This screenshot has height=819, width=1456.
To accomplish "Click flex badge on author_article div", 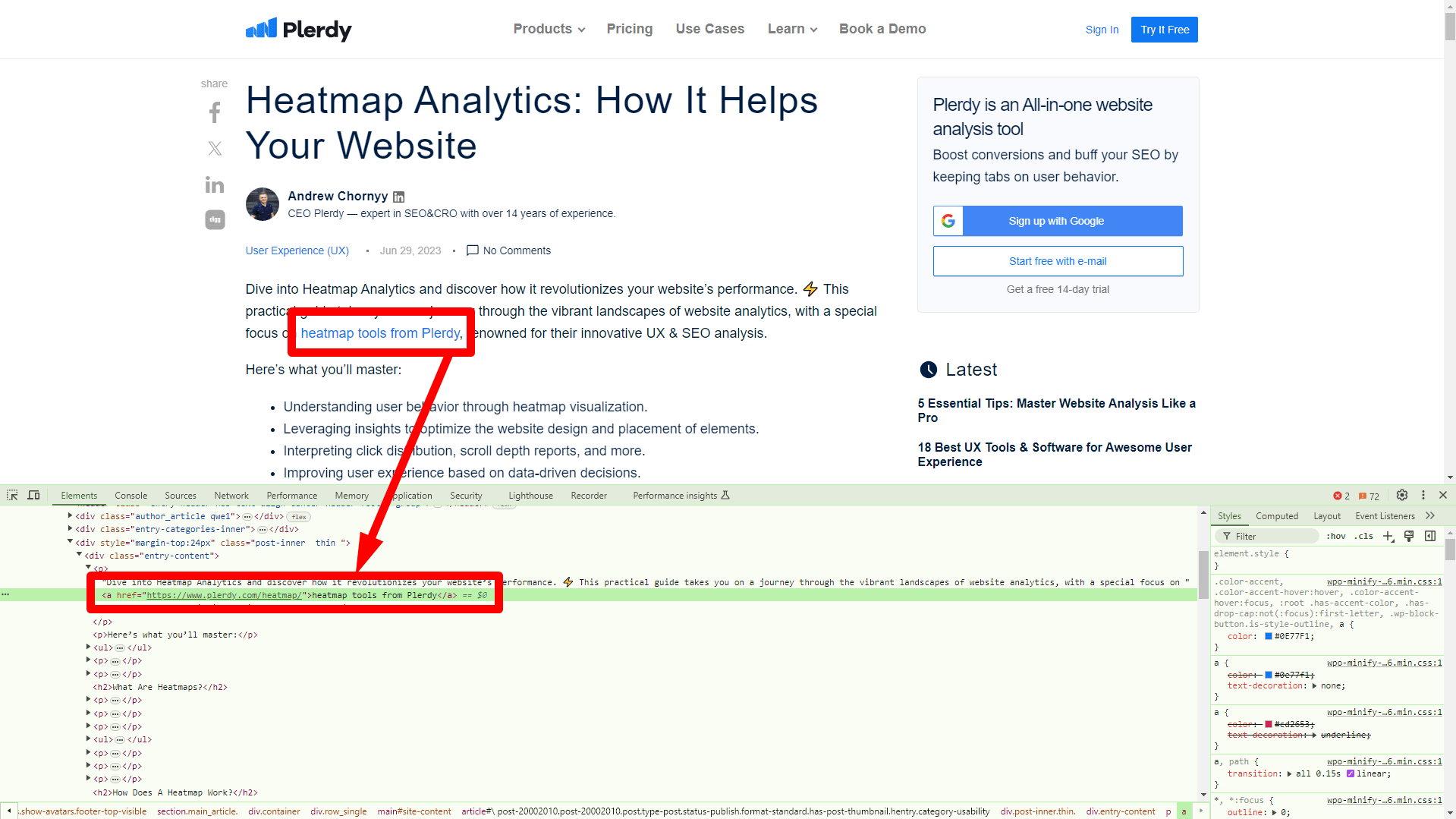I will 299,517.
